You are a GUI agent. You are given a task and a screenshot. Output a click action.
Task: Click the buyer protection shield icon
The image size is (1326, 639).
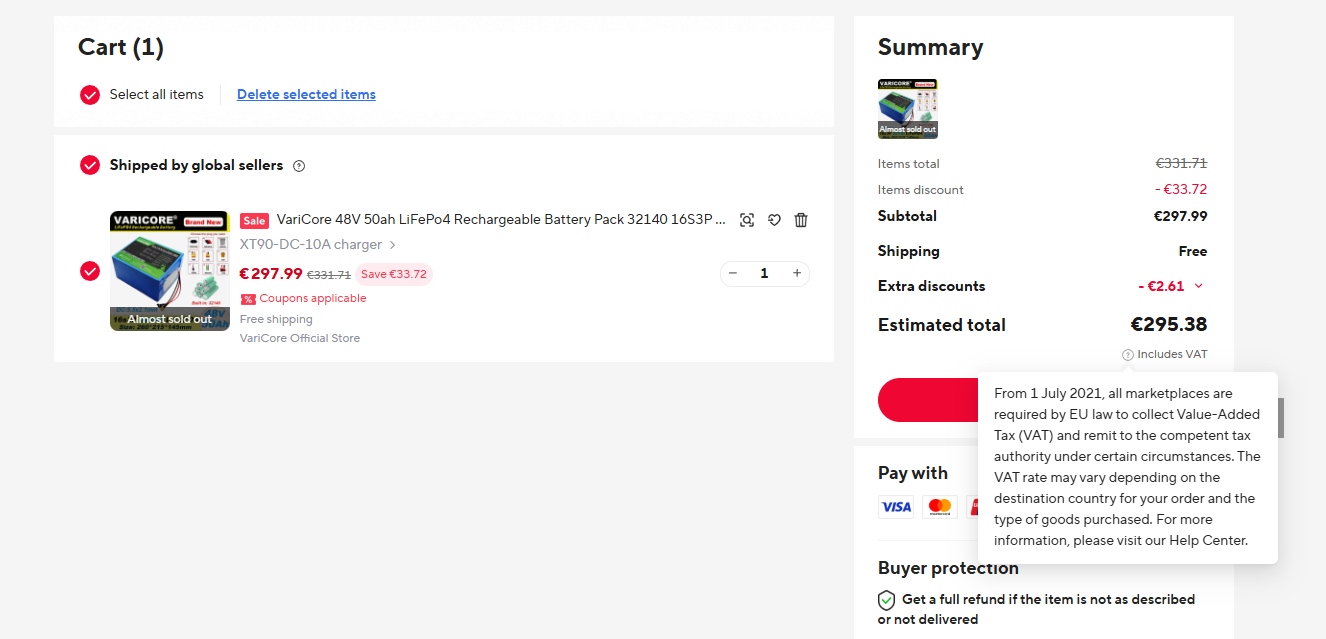point(886,600)
